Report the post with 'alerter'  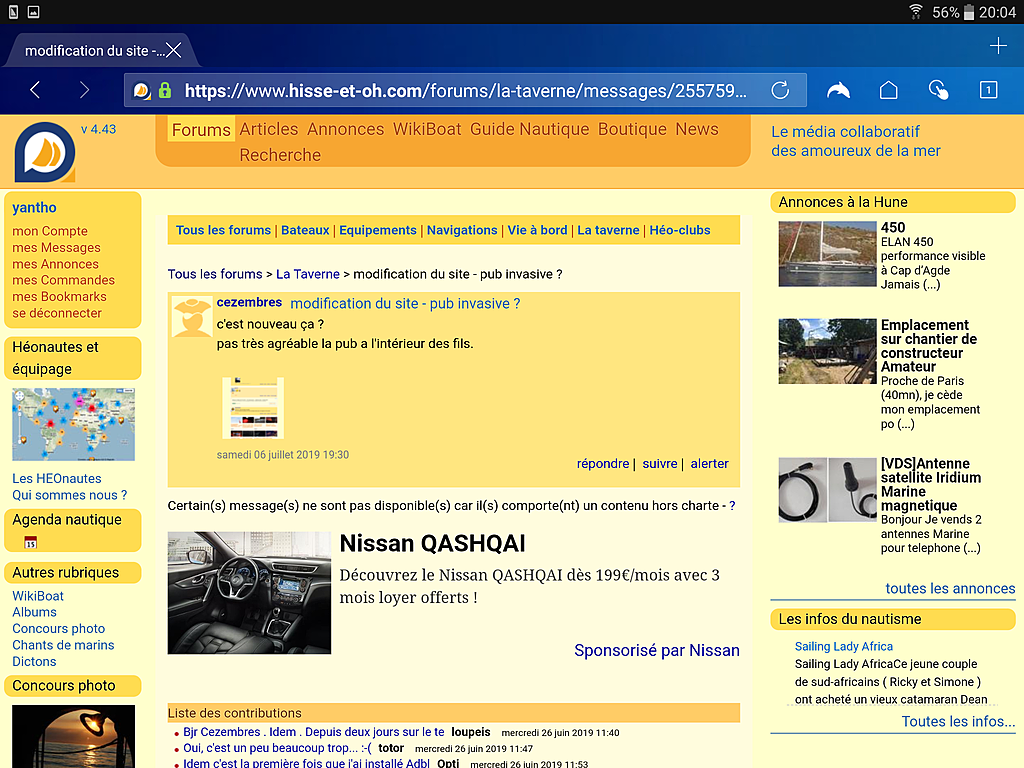pyautogui.click(x=709, y=464)
